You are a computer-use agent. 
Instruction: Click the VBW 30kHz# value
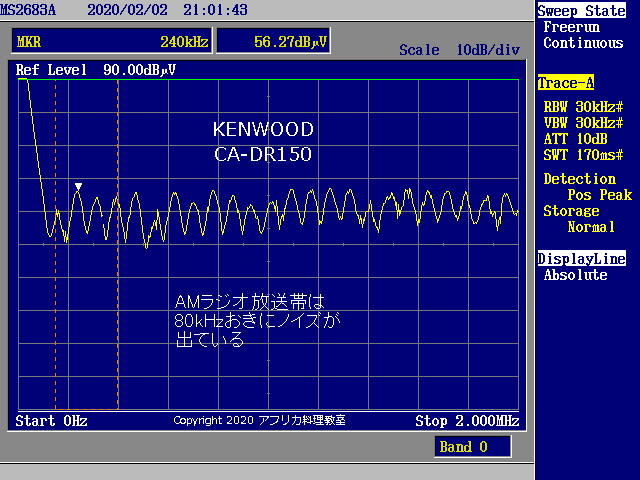(583, 123)
